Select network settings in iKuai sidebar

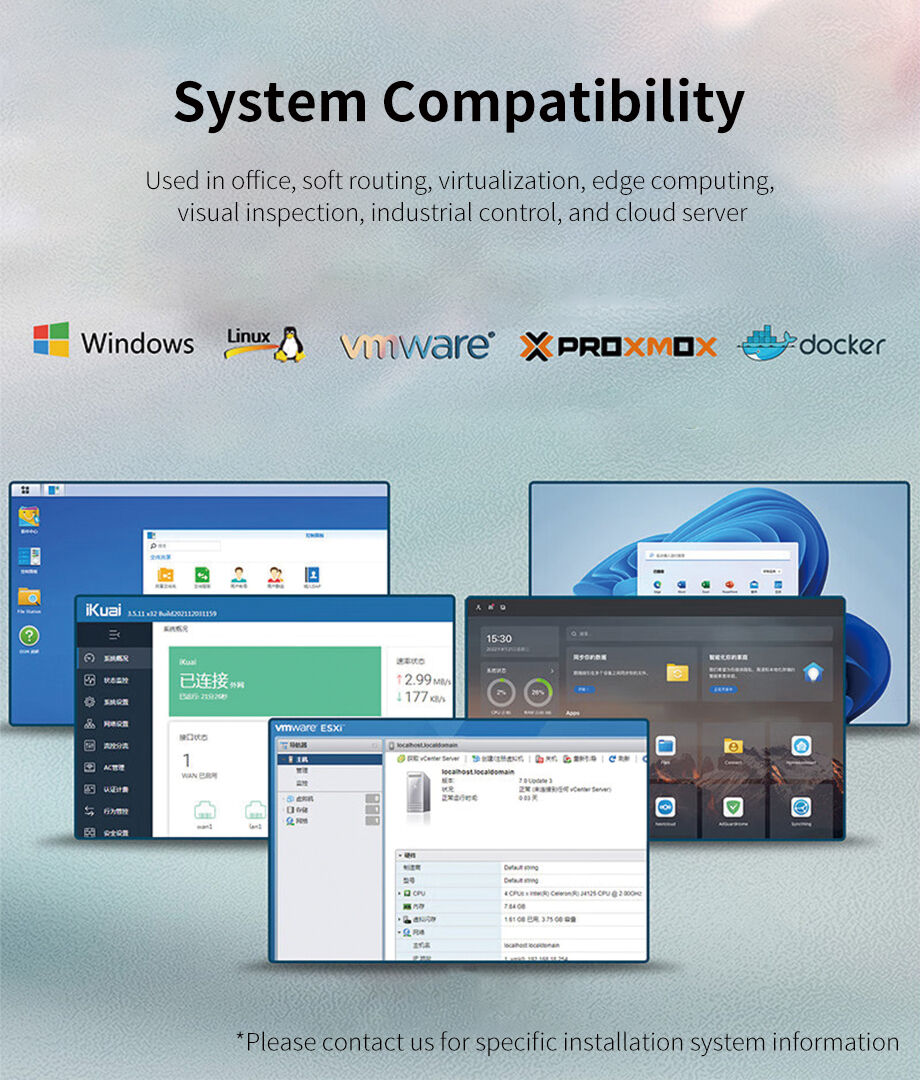(90, 724)
